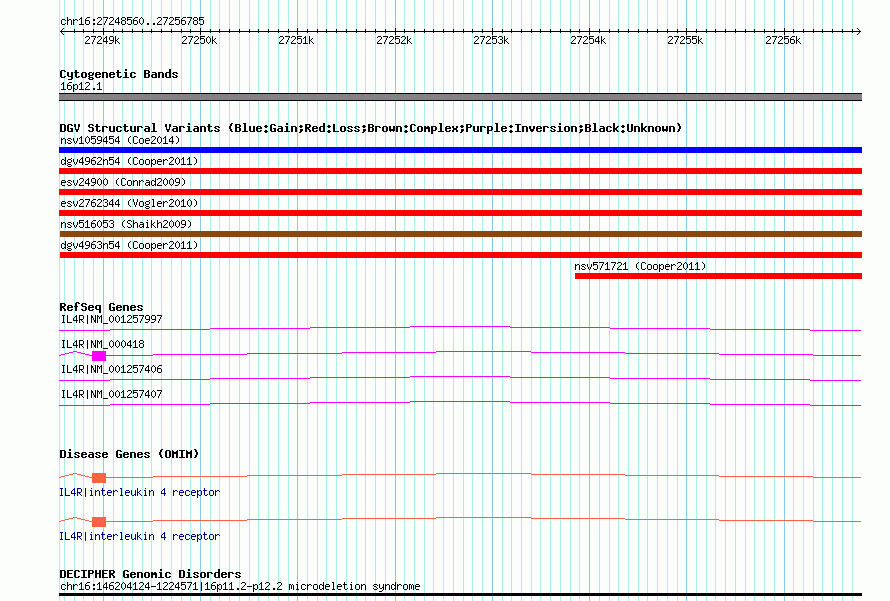Click the magenta exon box of NM_000418
This screenshot has width=890, height=601.
[x=99, y=356]
